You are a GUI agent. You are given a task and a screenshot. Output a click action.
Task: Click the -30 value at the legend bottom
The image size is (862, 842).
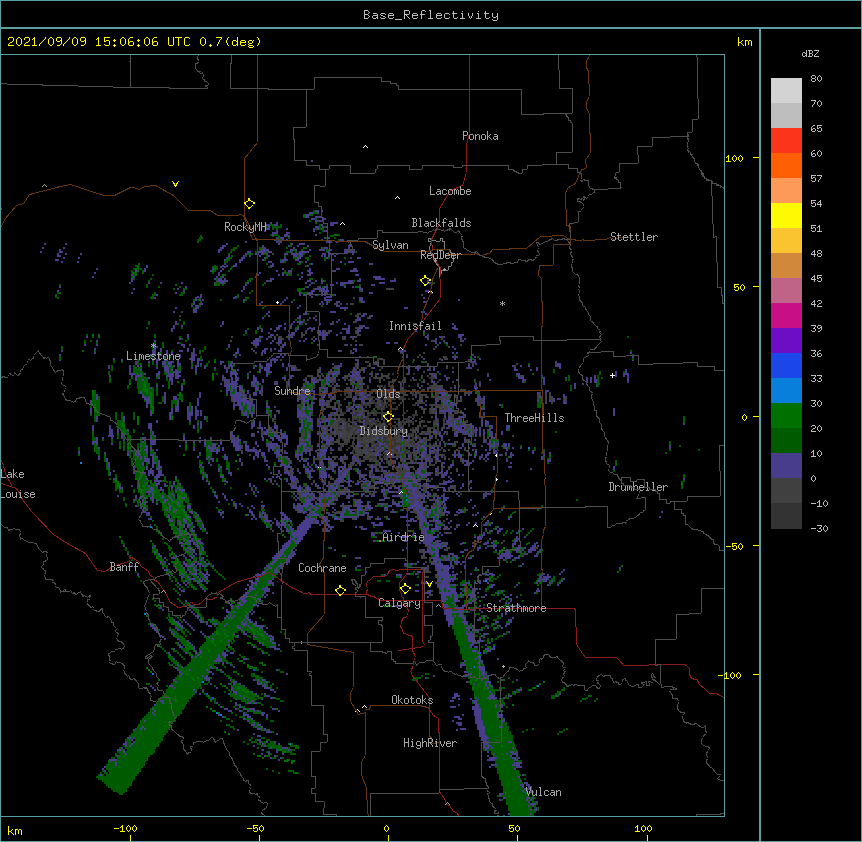pos(819,529)
